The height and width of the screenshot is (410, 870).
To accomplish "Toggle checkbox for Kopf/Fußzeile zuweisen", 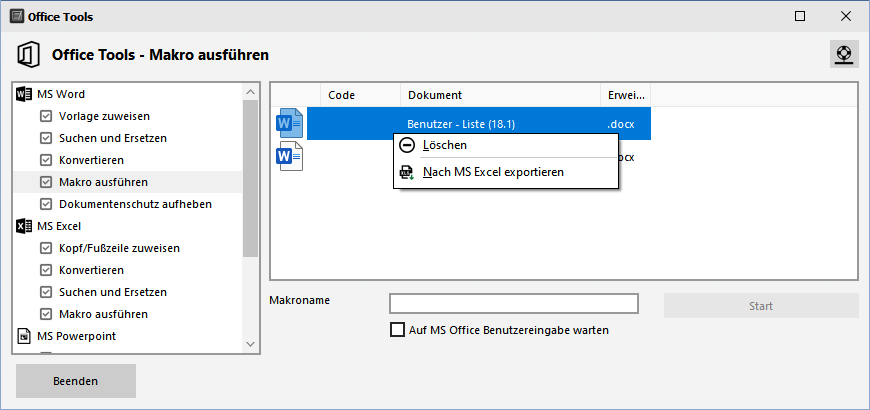I will pyautogui.click(x=45, y=249).
